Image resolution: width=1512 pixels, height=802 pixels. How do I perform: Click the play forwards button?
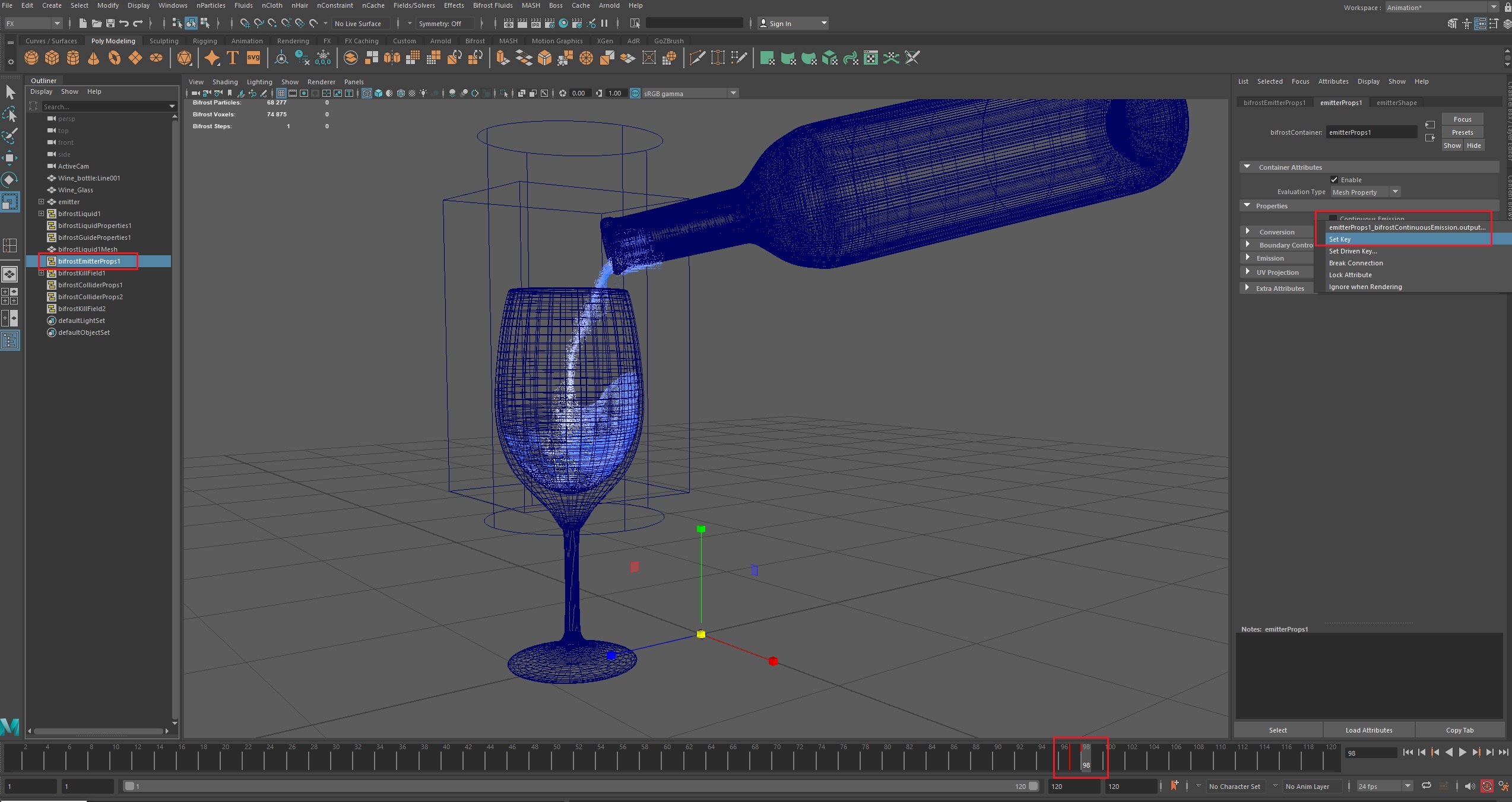[x=1463, y=752]
